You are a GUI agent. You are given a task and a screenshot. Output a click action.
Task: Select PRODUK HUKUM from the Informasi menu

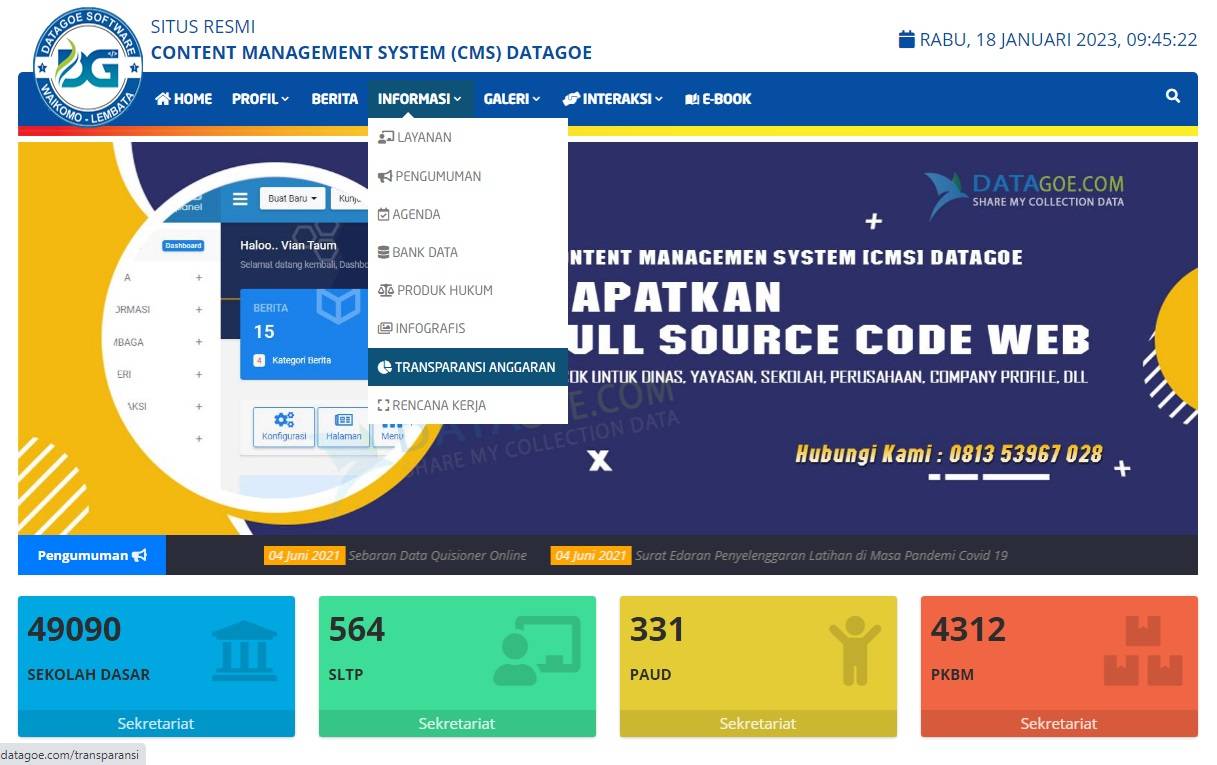tap(468, 290)
